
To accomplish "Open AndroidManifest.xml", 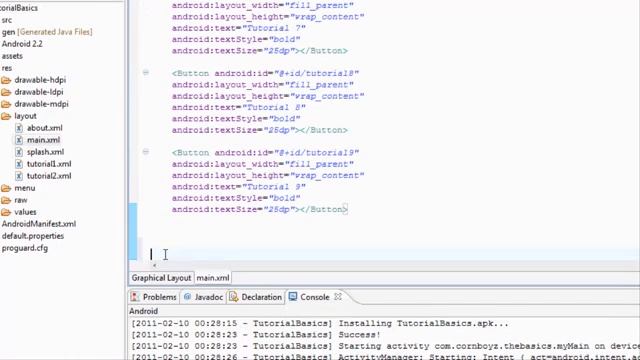I will [39, 224].
